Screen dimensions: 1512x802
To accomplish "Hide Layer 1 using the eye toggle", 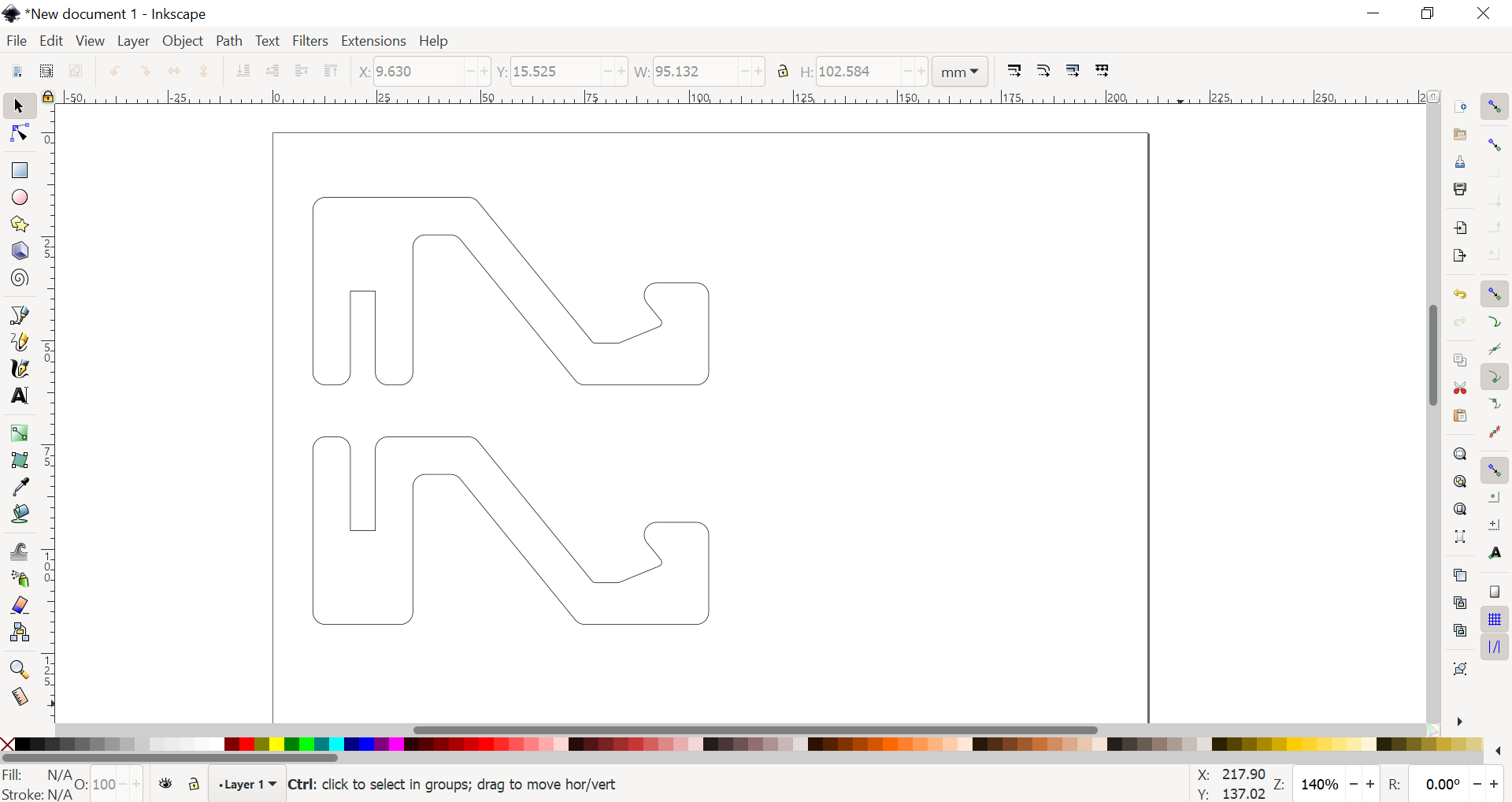I will 165,785.
